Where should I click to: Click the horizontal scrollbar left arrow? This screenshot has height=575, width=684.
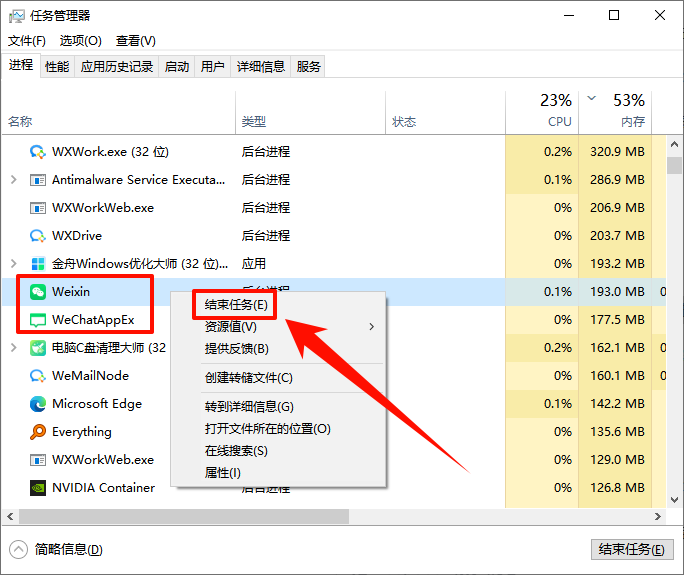10,517
